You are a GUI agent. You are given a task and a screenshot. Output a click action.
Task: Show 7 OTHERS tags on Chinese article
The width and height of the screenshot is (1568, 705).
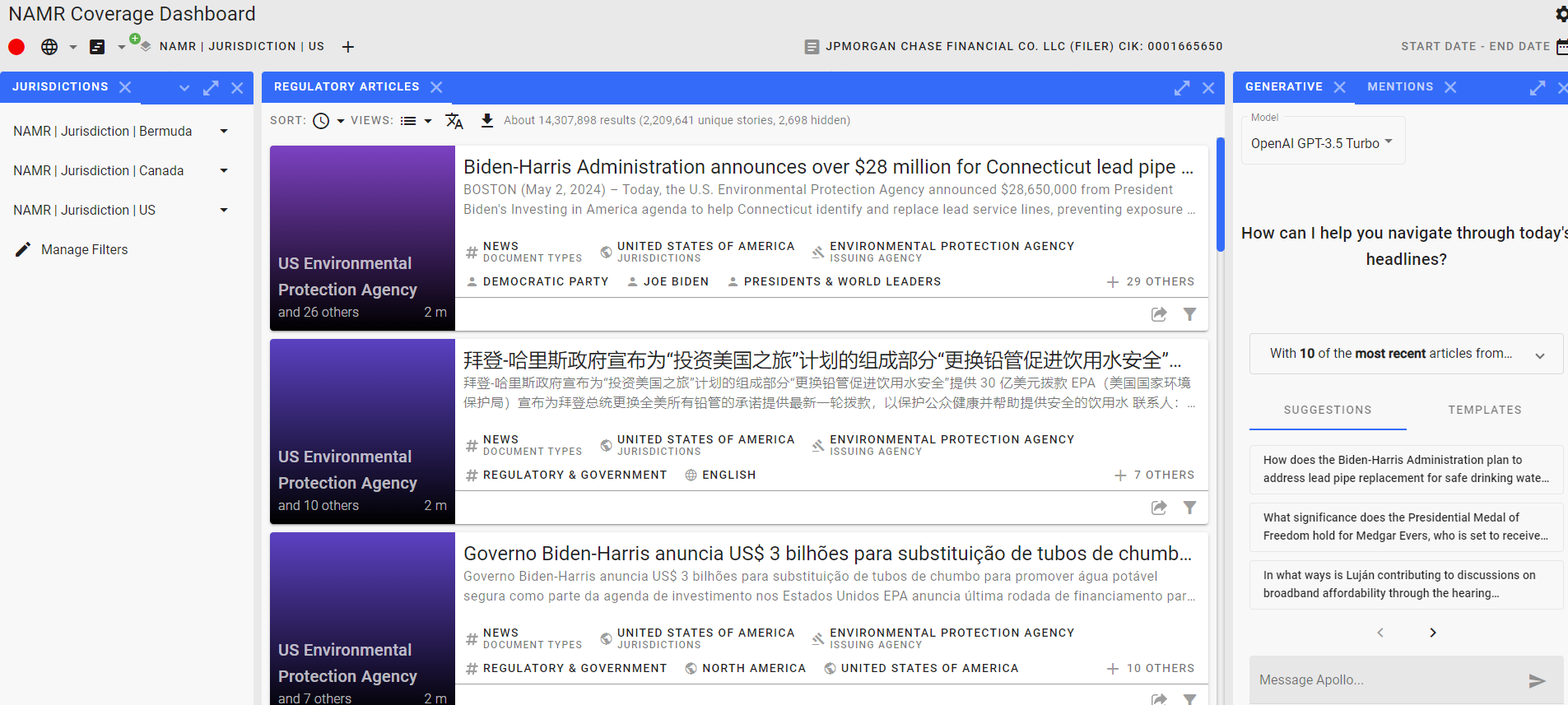[x=1154, y=475]
